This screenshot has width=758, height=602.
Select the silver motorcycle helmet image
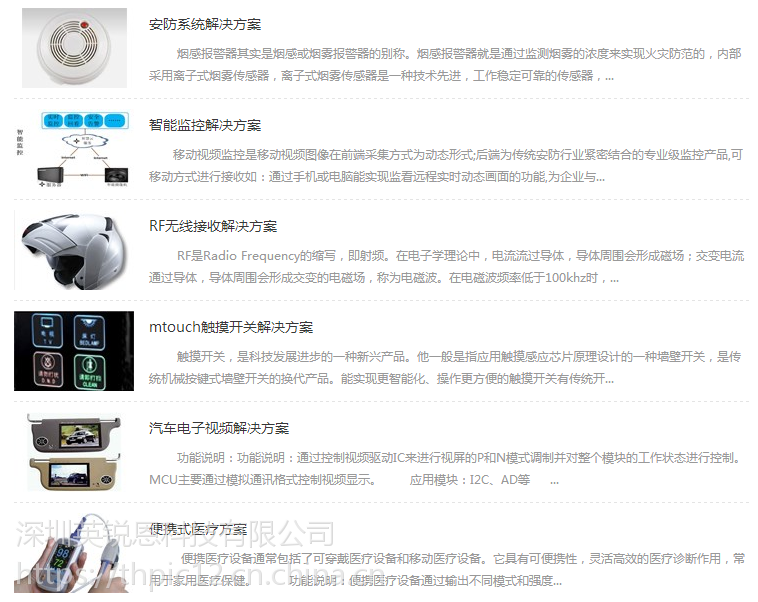[x=74, y=250]
